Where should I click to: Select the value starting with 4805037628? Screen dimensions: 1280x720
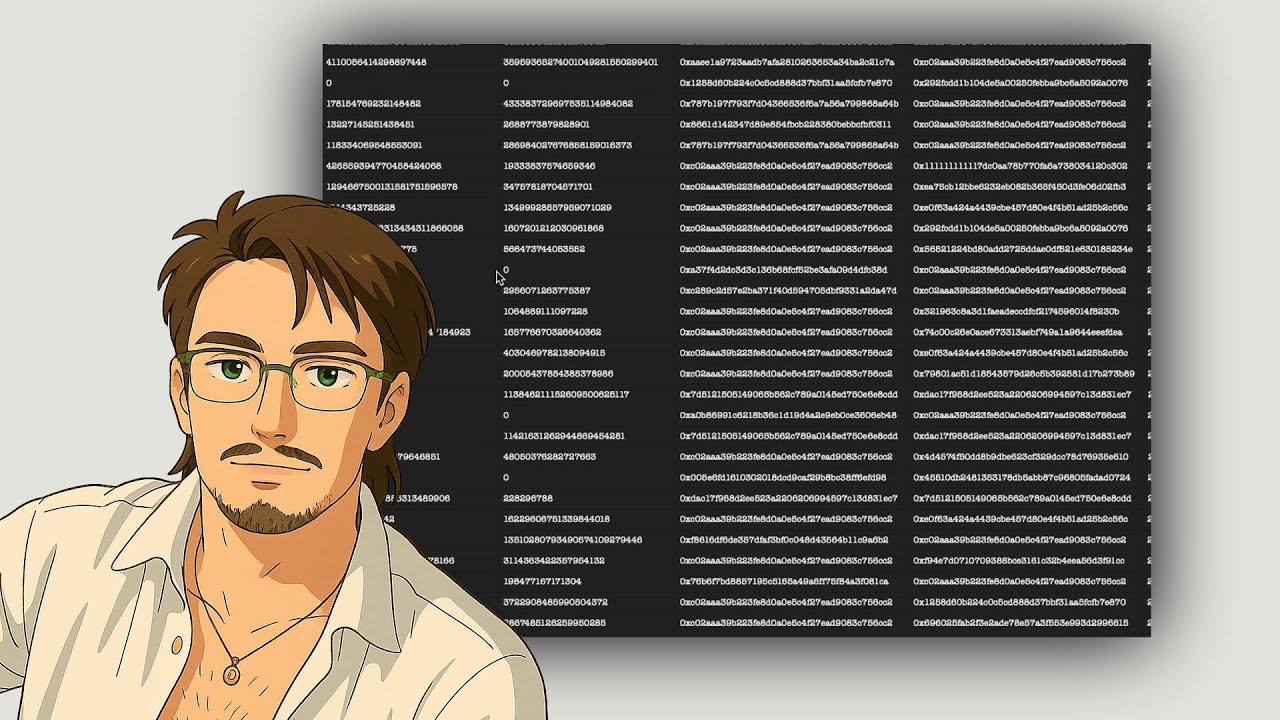[x=549, y=457]
